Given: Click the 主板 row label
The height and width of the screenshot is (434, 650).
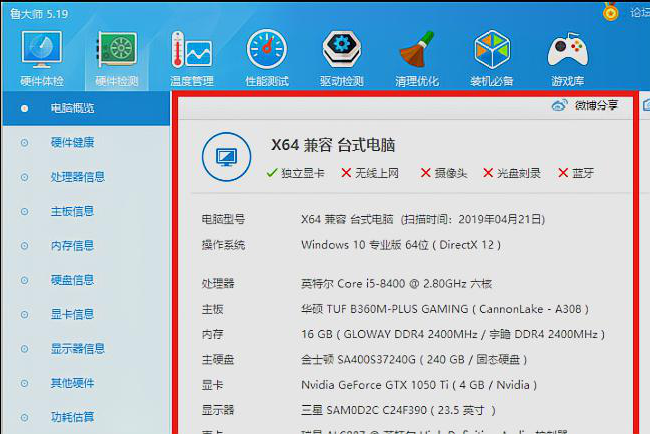Looking at the screenshot, I should click(x=212, y=309).
